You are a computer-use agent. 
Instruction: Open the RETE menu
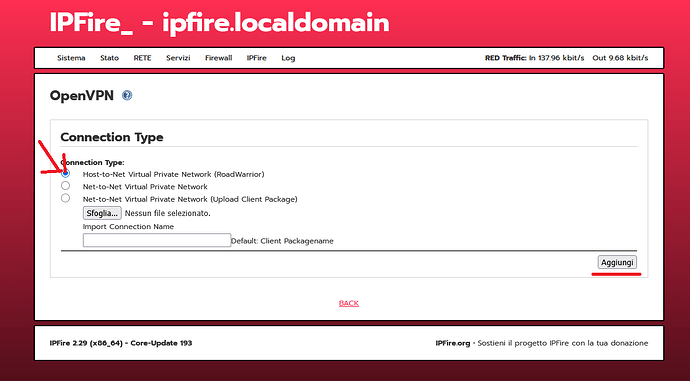click(143, 58)
